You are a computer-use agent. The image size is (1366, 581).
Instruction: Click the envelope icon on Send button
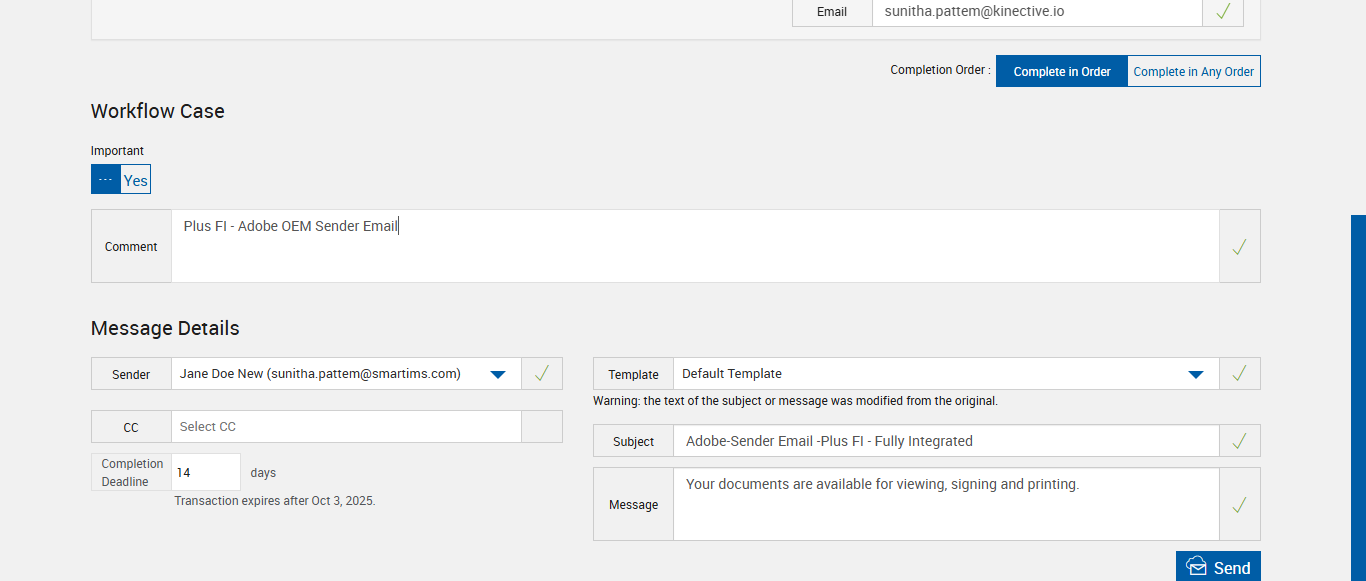coord(1196,567)
